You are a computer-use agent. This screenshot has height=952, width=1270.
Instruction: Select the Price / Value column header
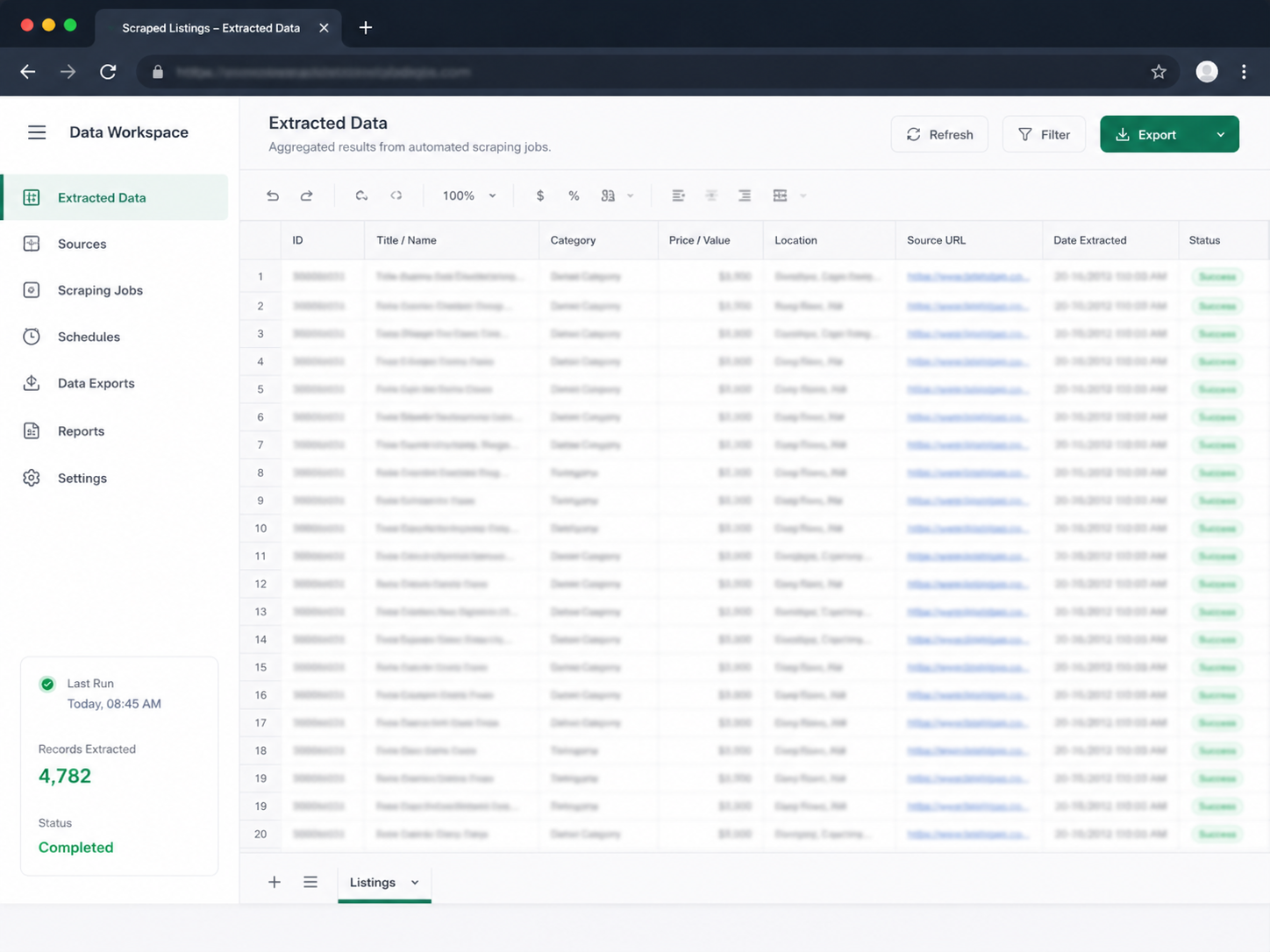coord(710,240)
